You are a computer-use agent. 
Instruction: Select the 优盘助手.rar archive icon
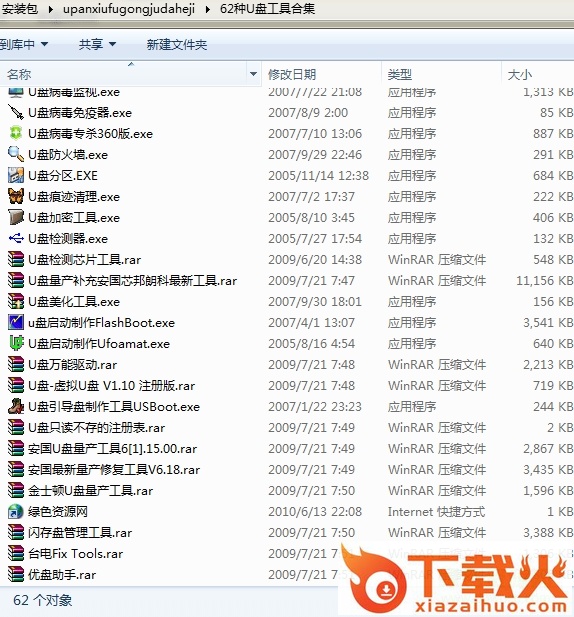tap(16, 575)
